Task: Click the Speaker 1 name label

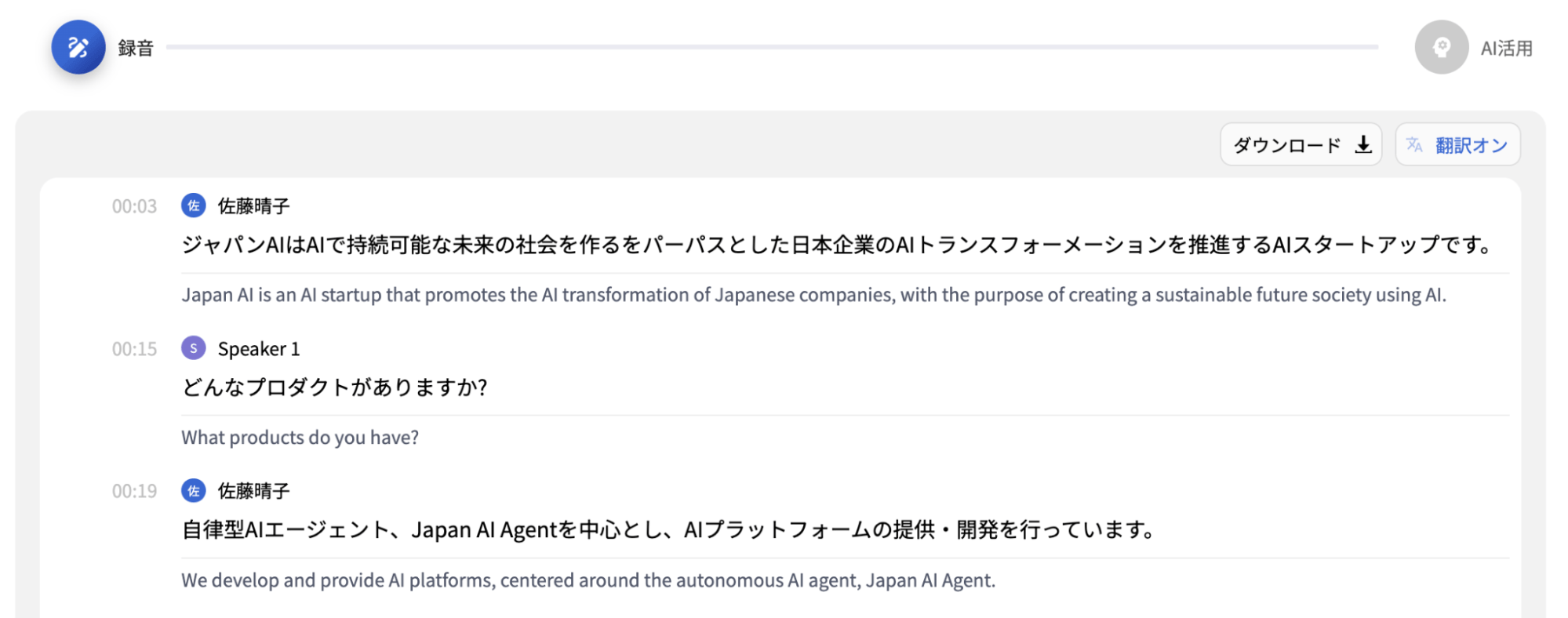Action: (x=259, y=349)
